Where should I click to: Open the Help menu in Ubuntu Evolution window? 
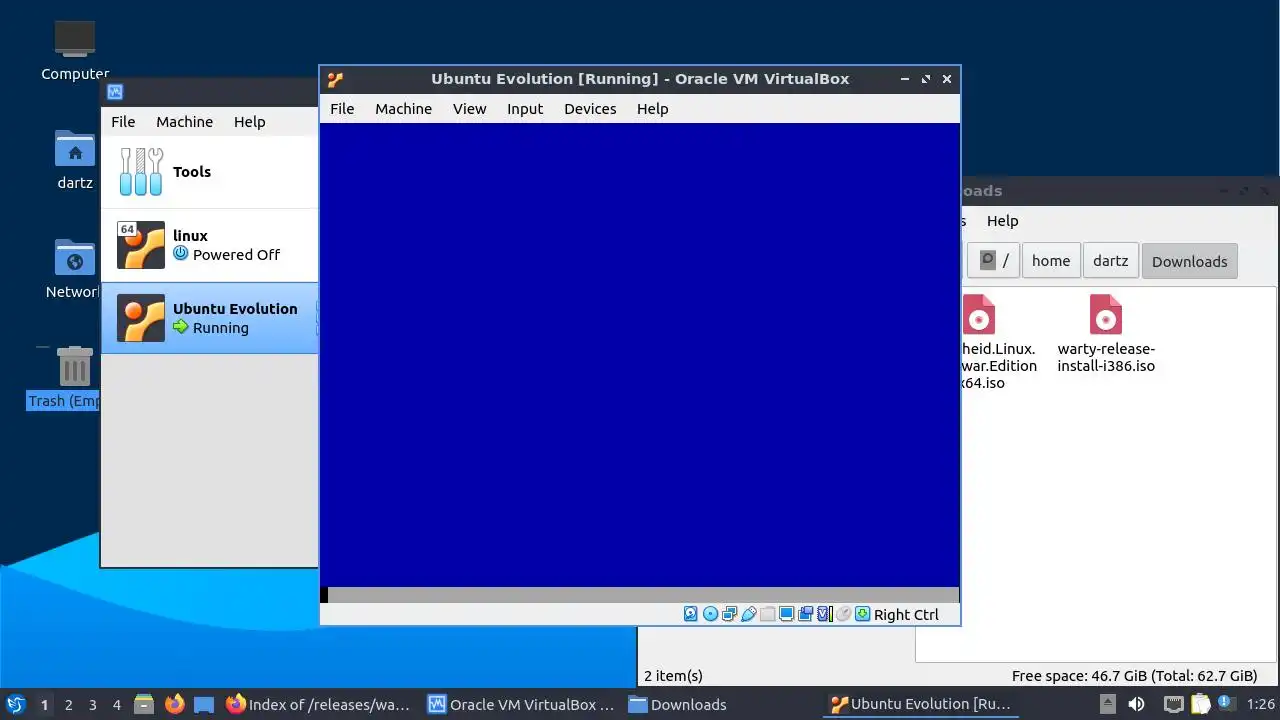(x=652, y=109)
